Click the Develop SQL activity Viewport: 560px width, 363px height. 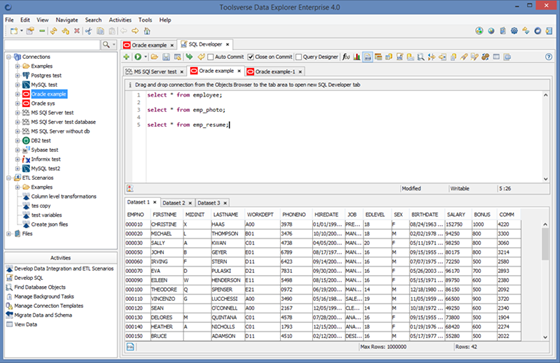[25, 278]
